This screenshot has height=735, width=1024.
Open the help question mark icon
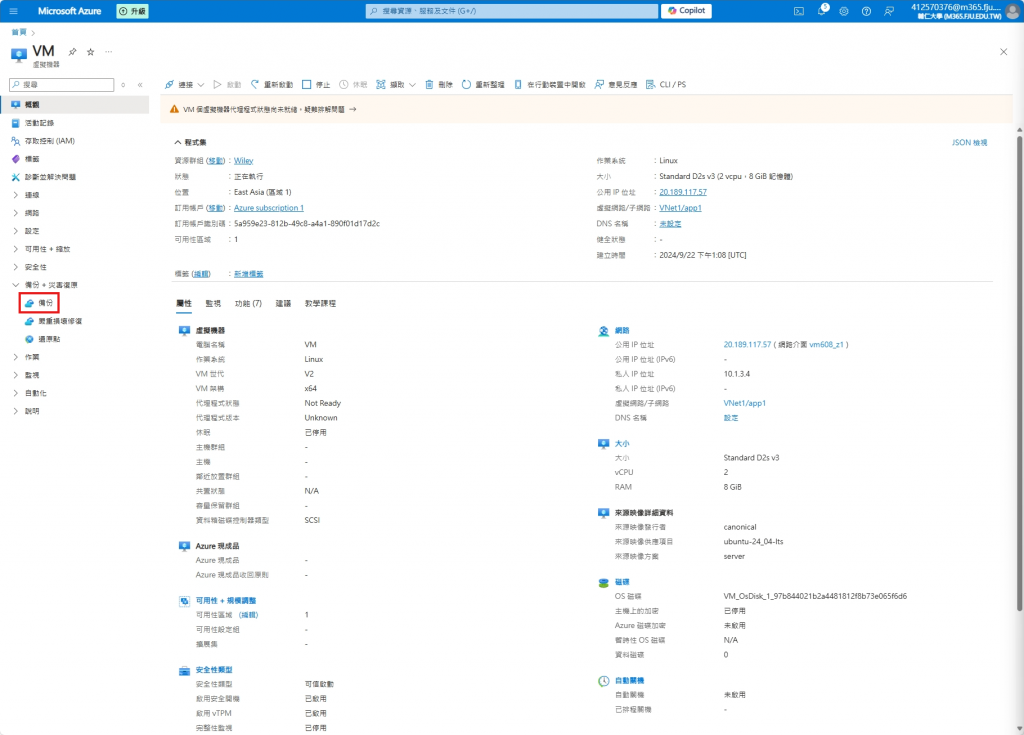click(866, 11)
